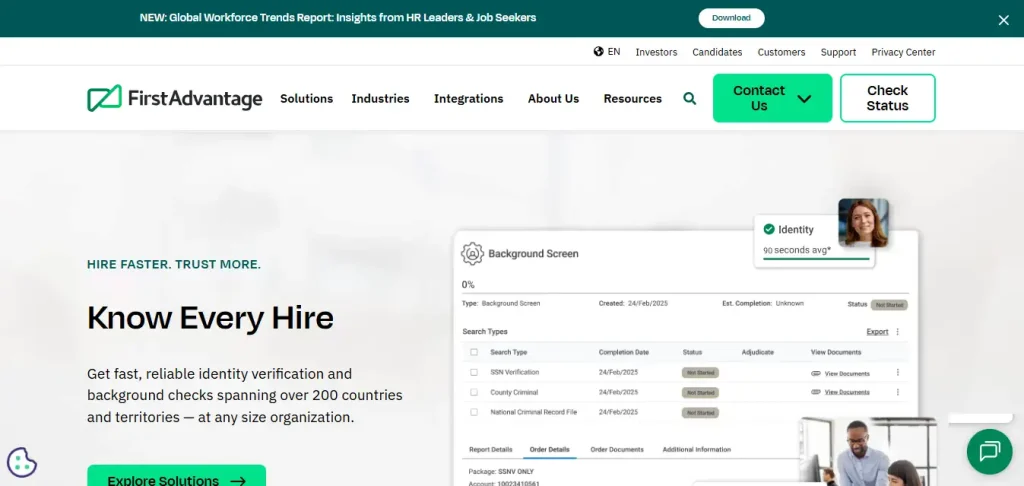This screenshot has height=486, width=1024.
Task: Visit the Support page
Action: (838, 52)
